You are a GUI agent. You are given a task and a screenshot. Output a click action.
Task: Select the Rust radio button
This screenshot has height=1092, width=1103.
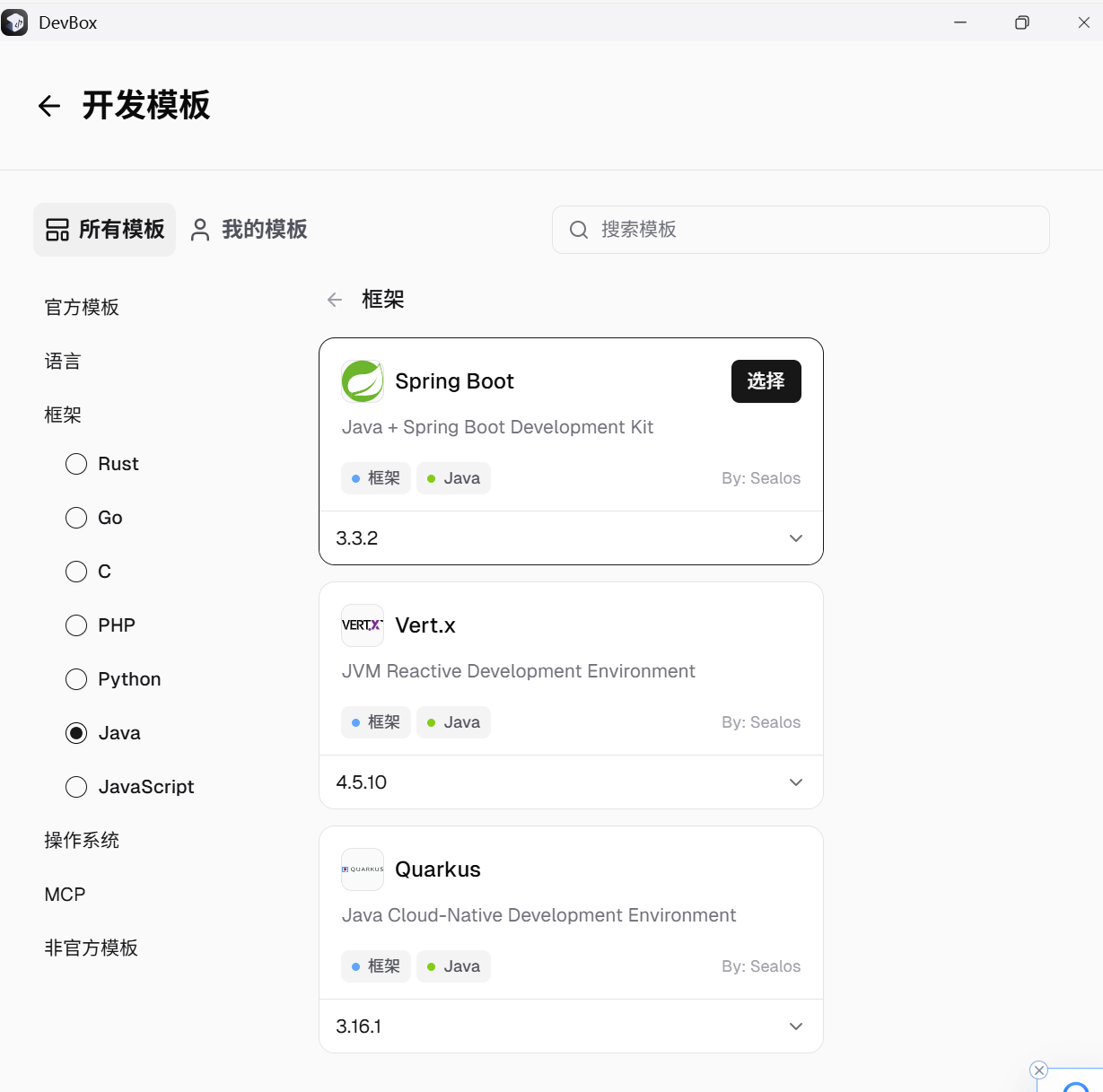tap(76, 464)
